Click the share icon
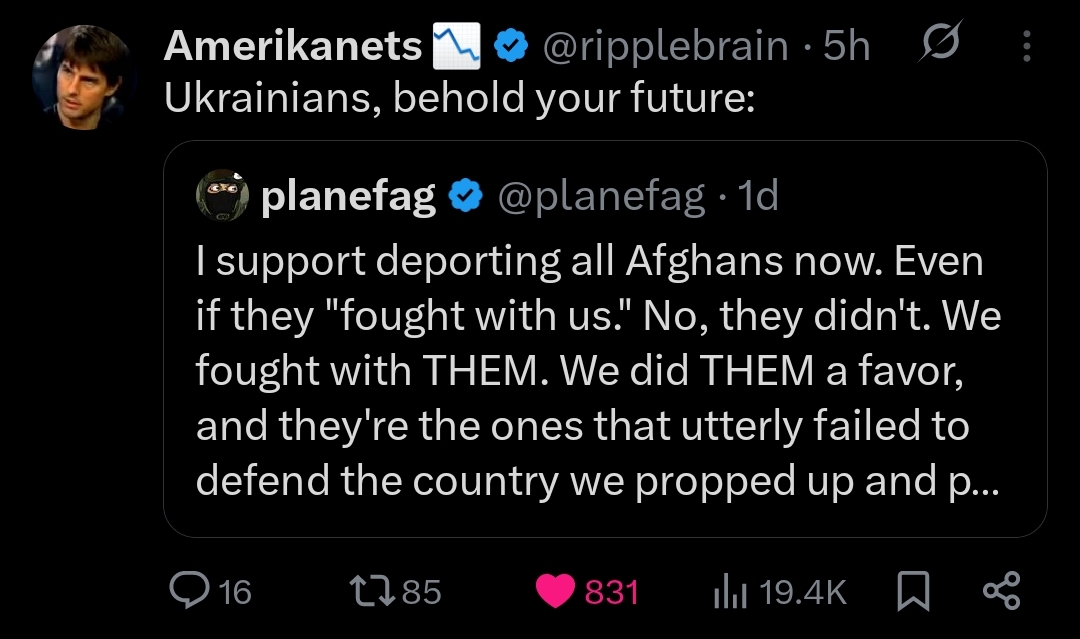 1001,591
